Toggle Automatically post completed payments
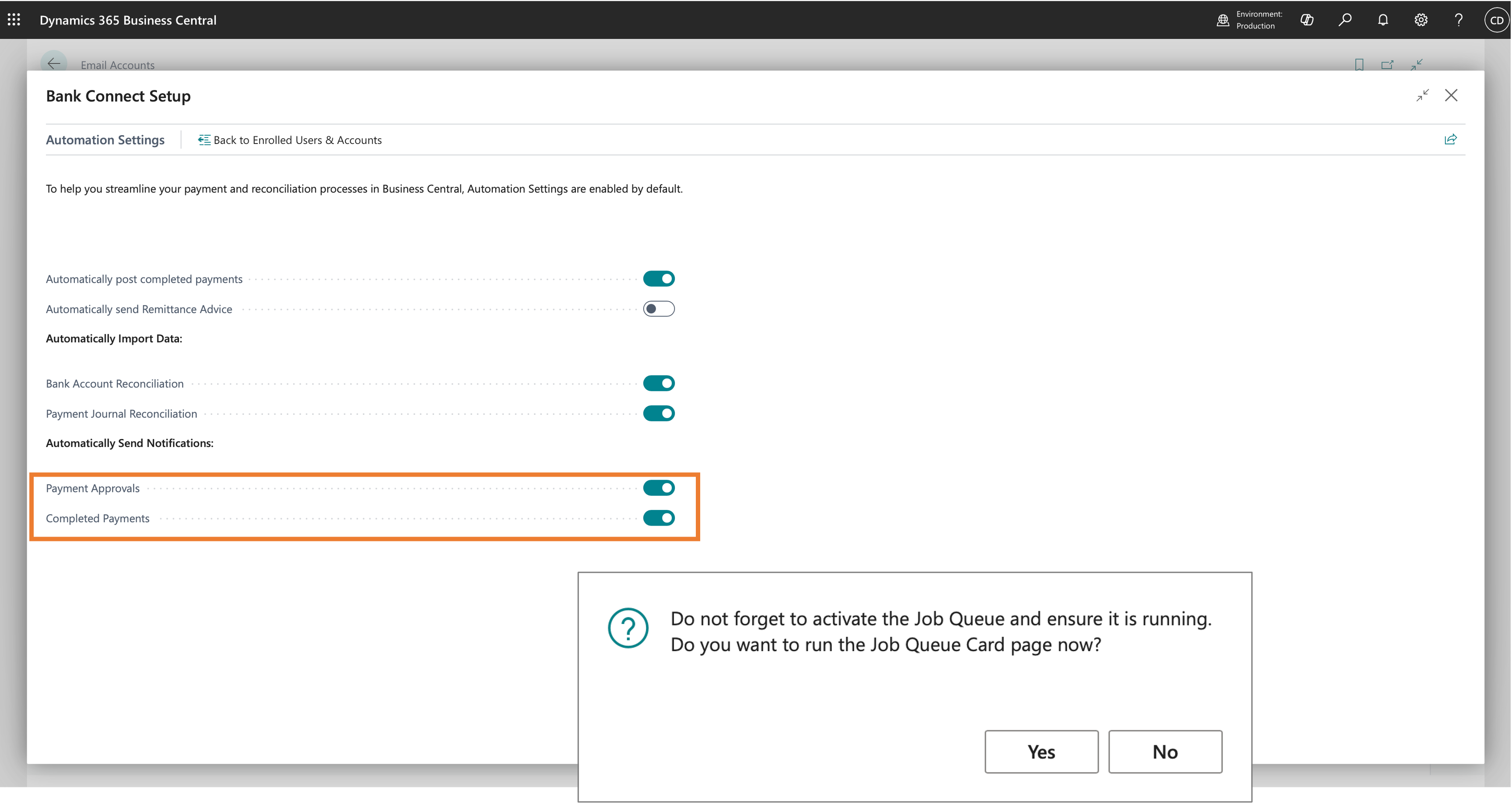The height and width of the screenshot is (804, 1512). [659, 279]
